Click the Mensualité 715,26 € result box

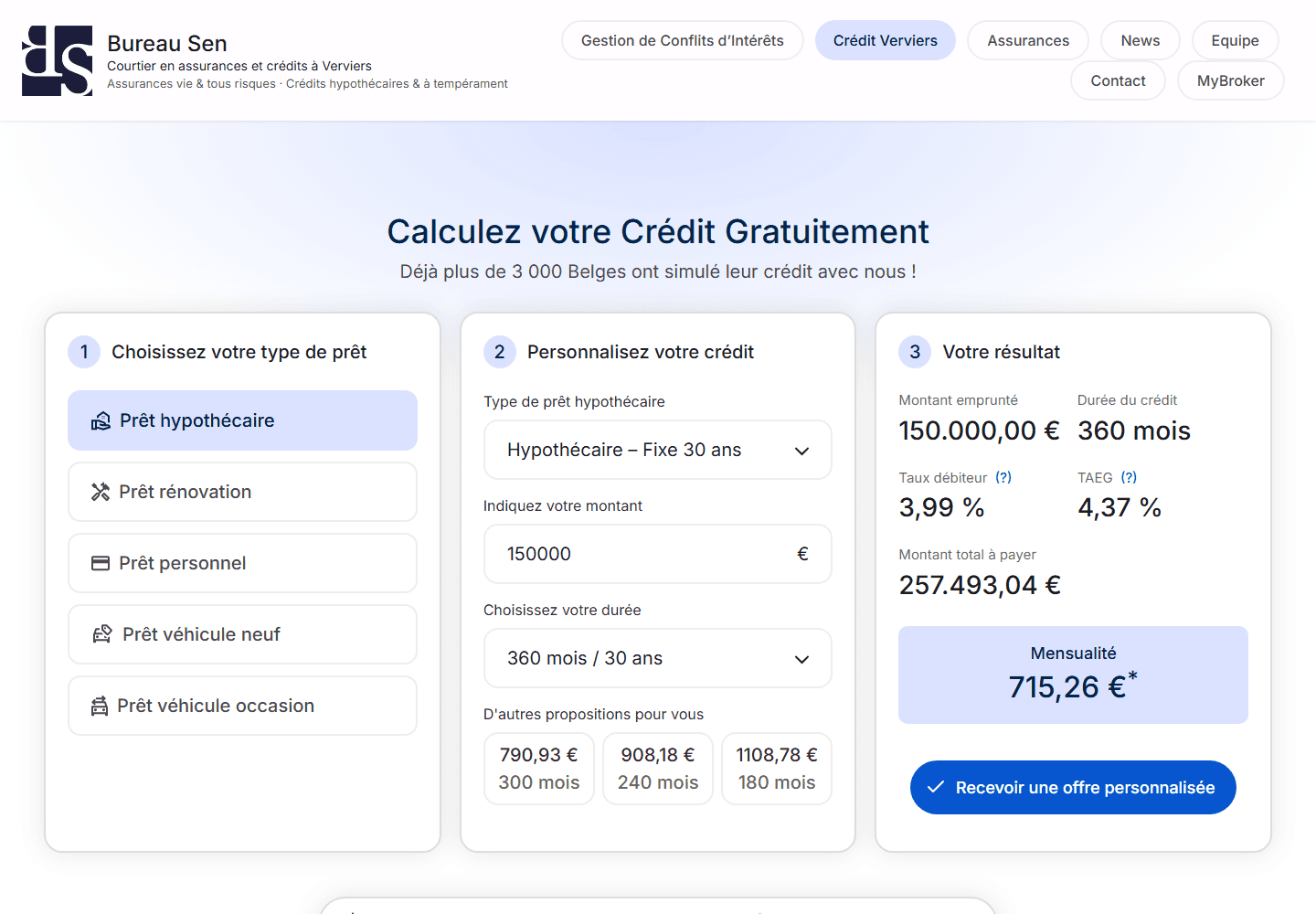1073,675
